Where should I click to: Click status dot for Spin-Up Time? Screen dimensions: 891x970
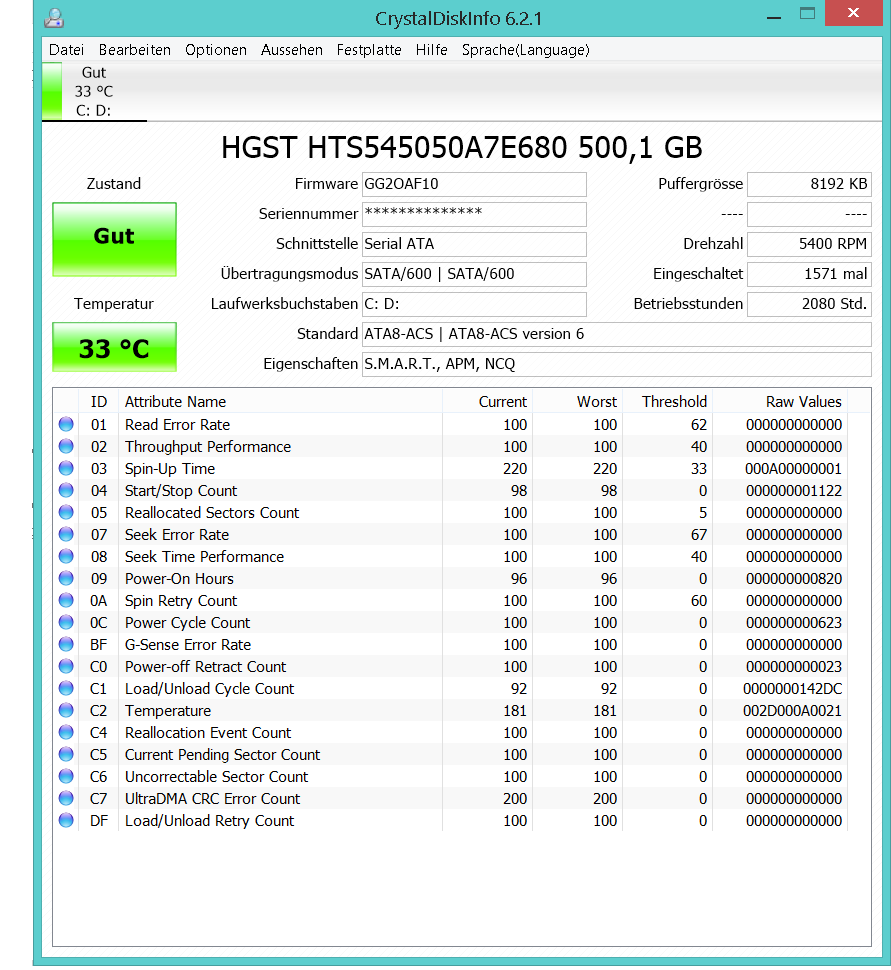point(66,468)
